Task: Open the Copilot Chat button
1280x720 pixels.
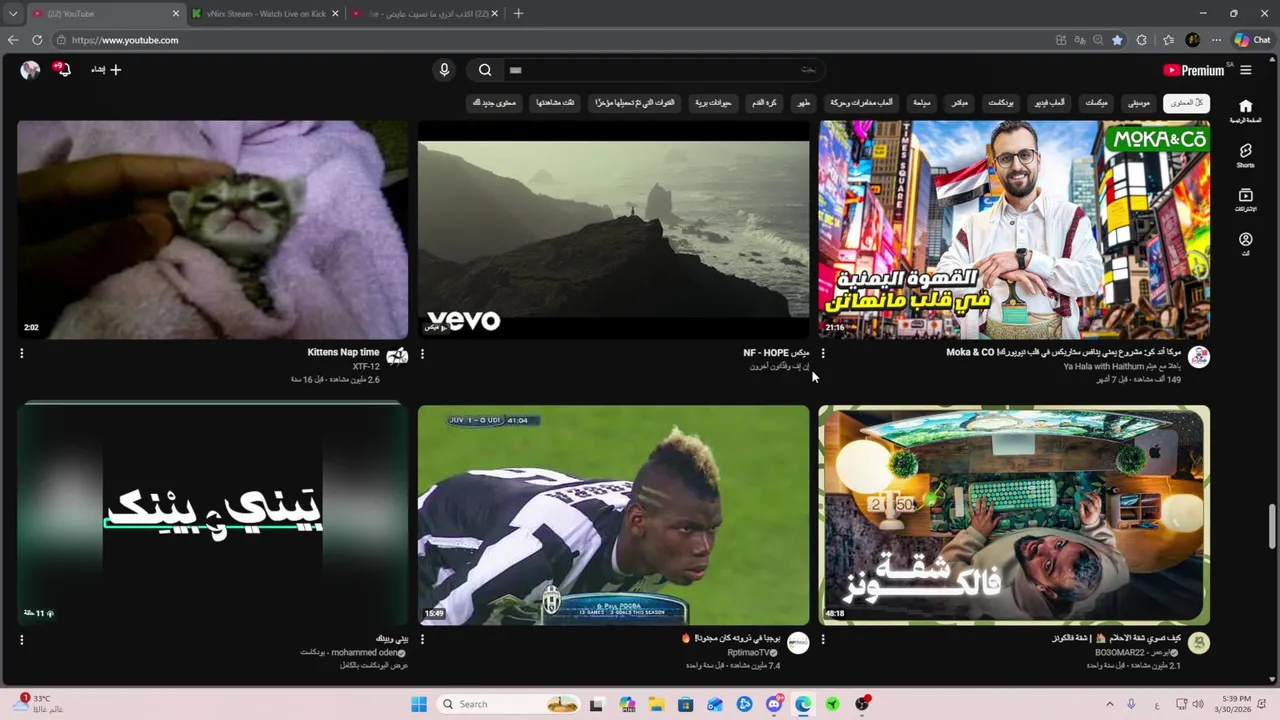Action: 1252,40
